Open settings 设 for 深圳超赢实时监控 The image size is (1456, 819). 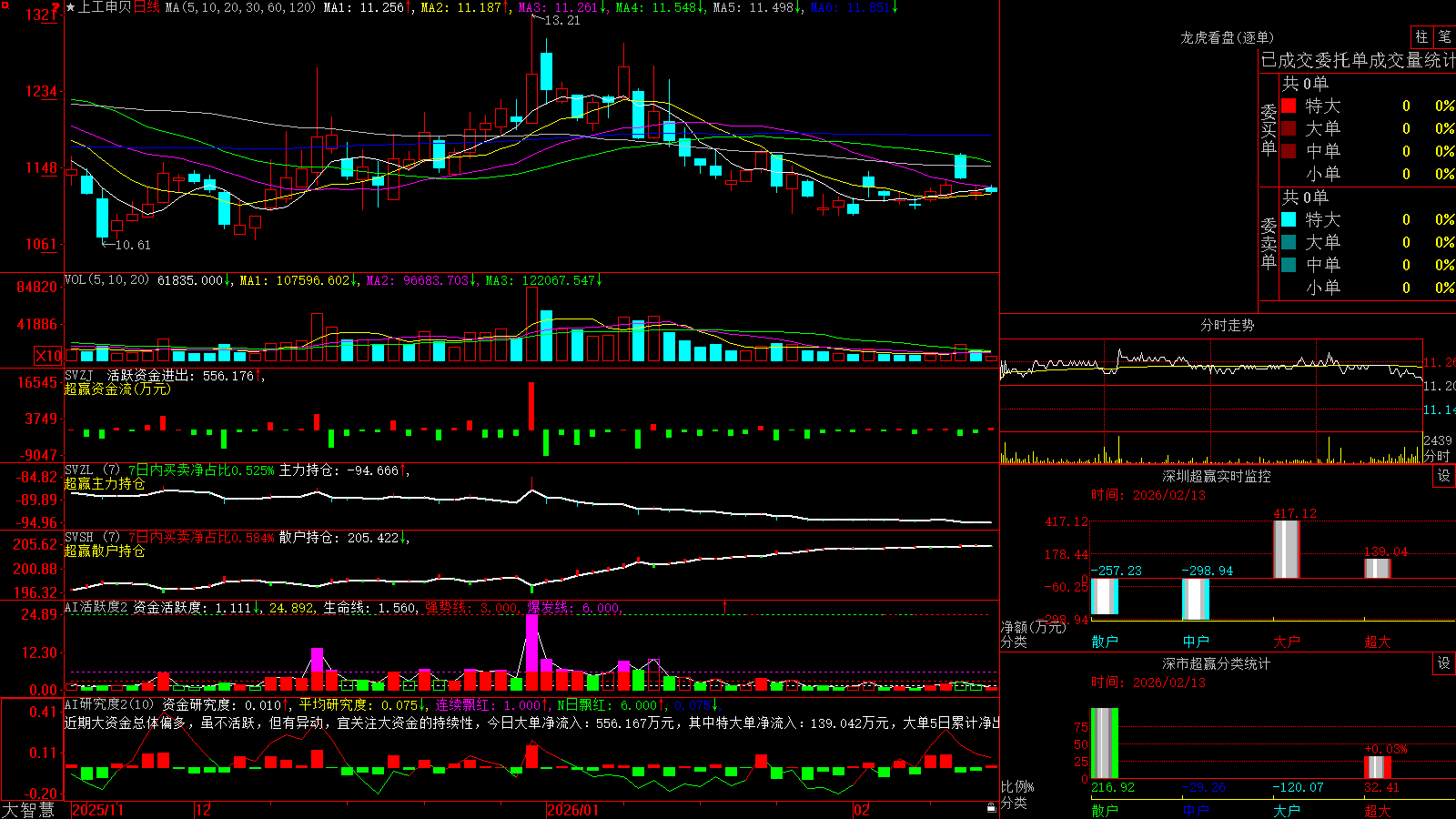(1444, 476)
